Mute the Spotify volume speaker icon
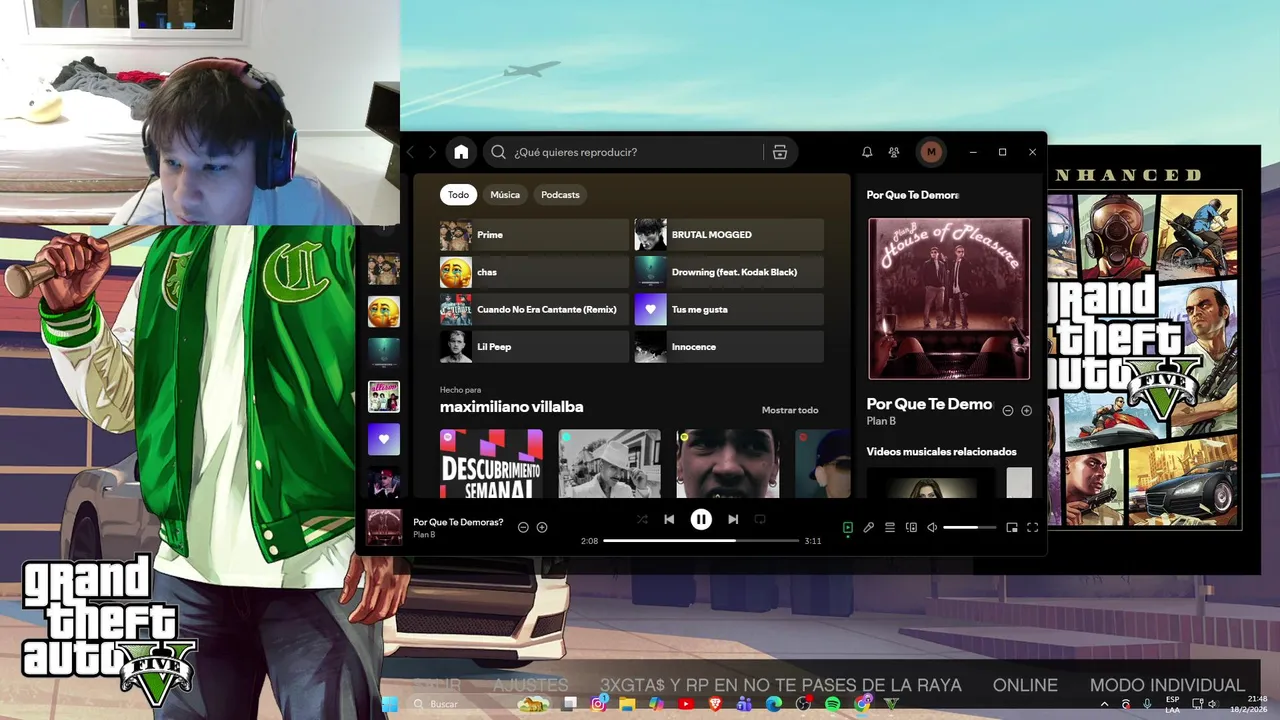1280x720 pixels. click(932, 527)
